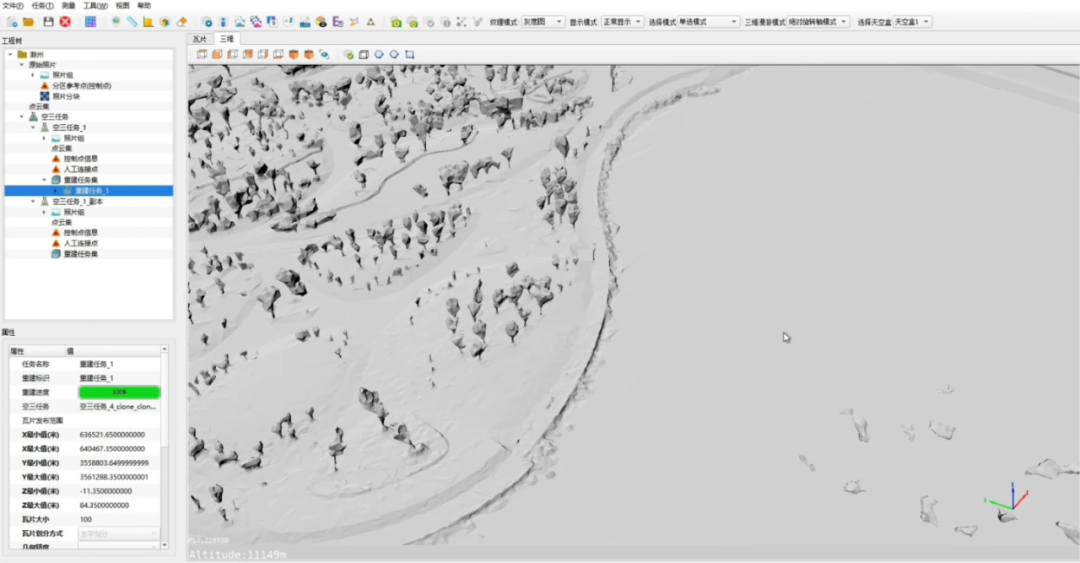Expand the selected 重建任务_1 node

click(x=56, y=191)
